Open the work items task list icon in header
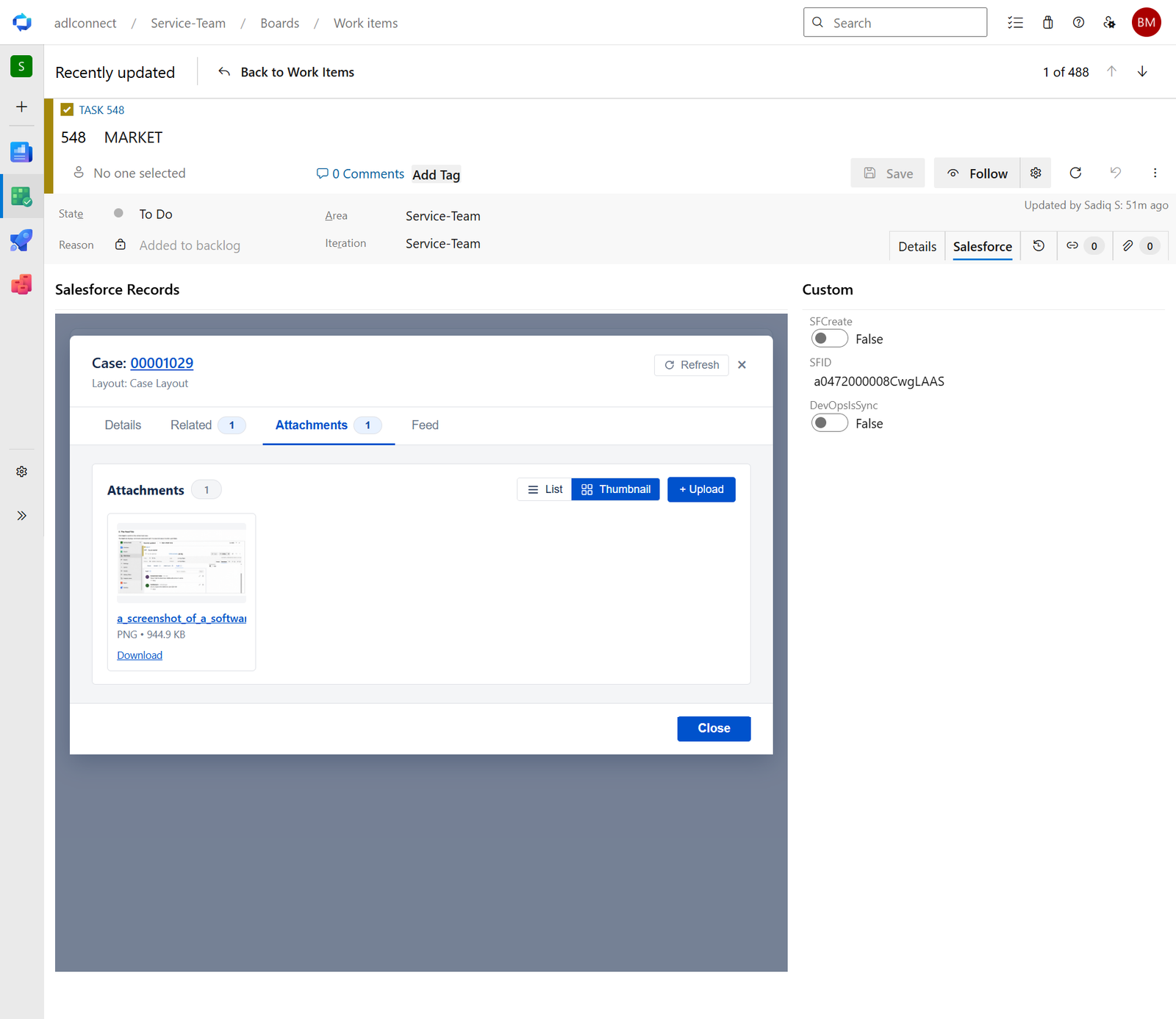 (x=1015, y=23)
